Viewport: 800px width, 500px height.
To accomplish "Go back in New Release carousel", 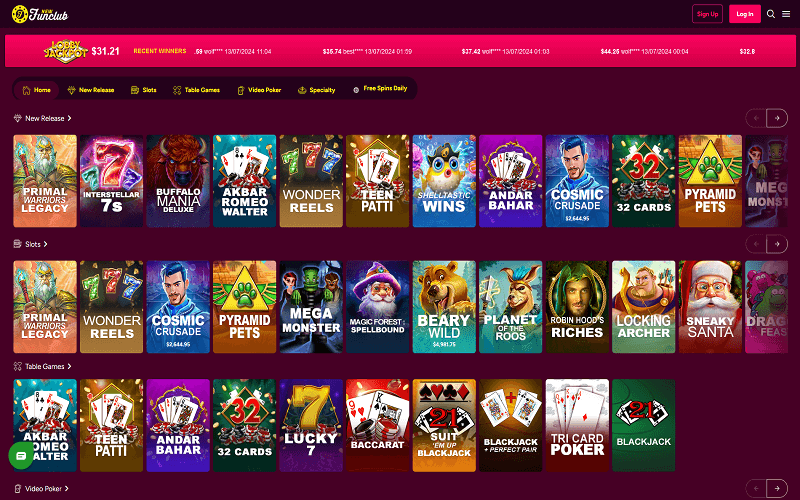I will pos(756,118).
